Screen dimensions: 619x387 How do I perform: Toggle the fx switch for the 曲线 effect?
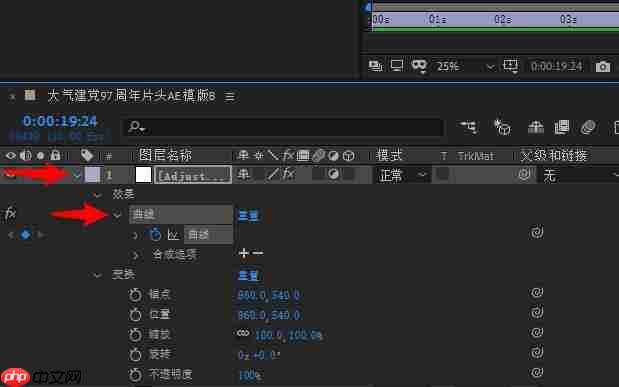(x=10, y=214)
